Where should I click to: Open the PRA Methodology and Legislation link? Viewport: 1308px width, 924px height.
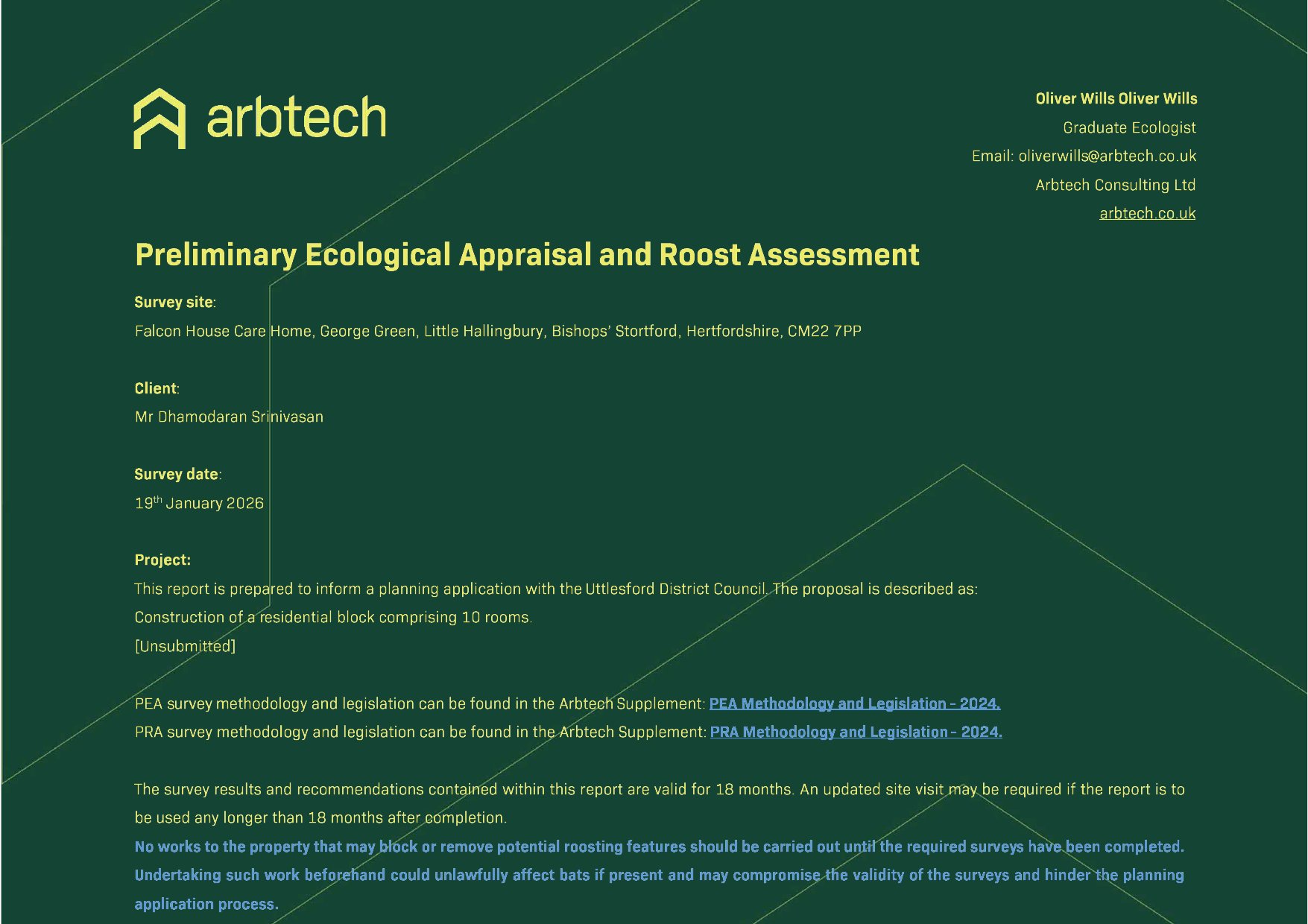coord(856,732)
